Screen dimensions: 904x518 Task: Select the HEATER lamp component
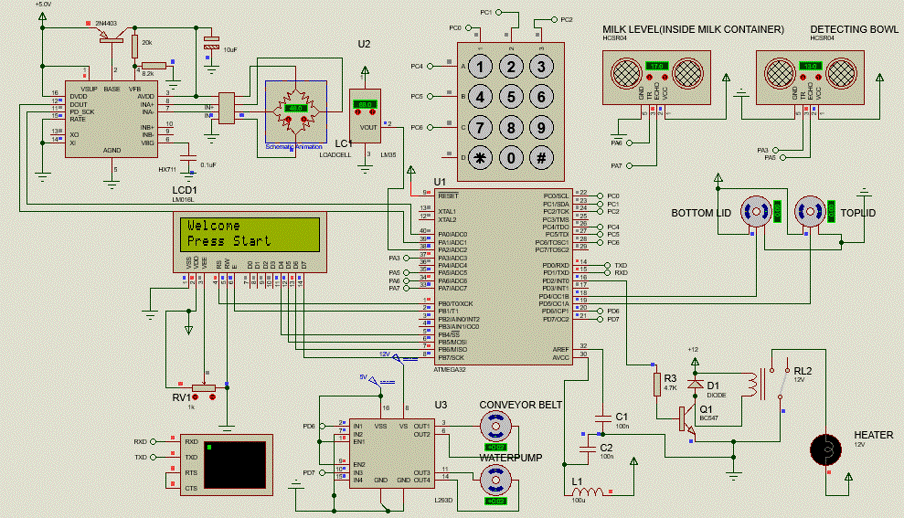827,449
